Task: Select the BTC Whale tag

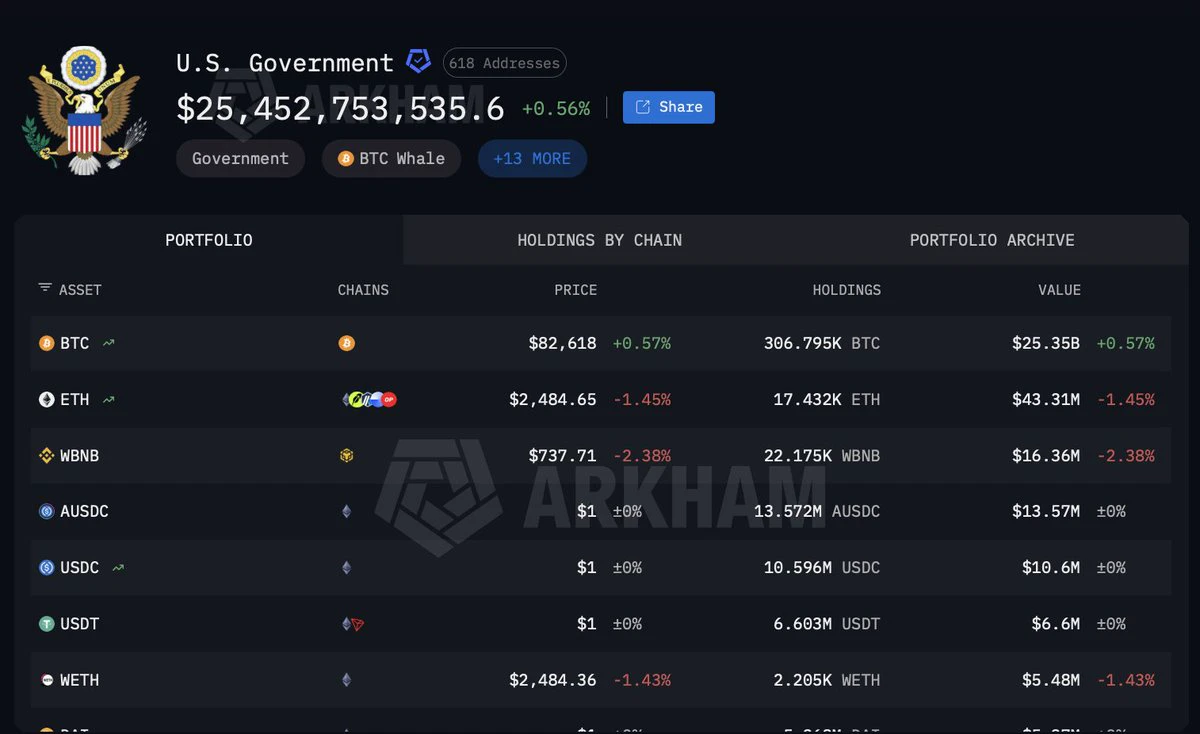Action: coord(391,158)
